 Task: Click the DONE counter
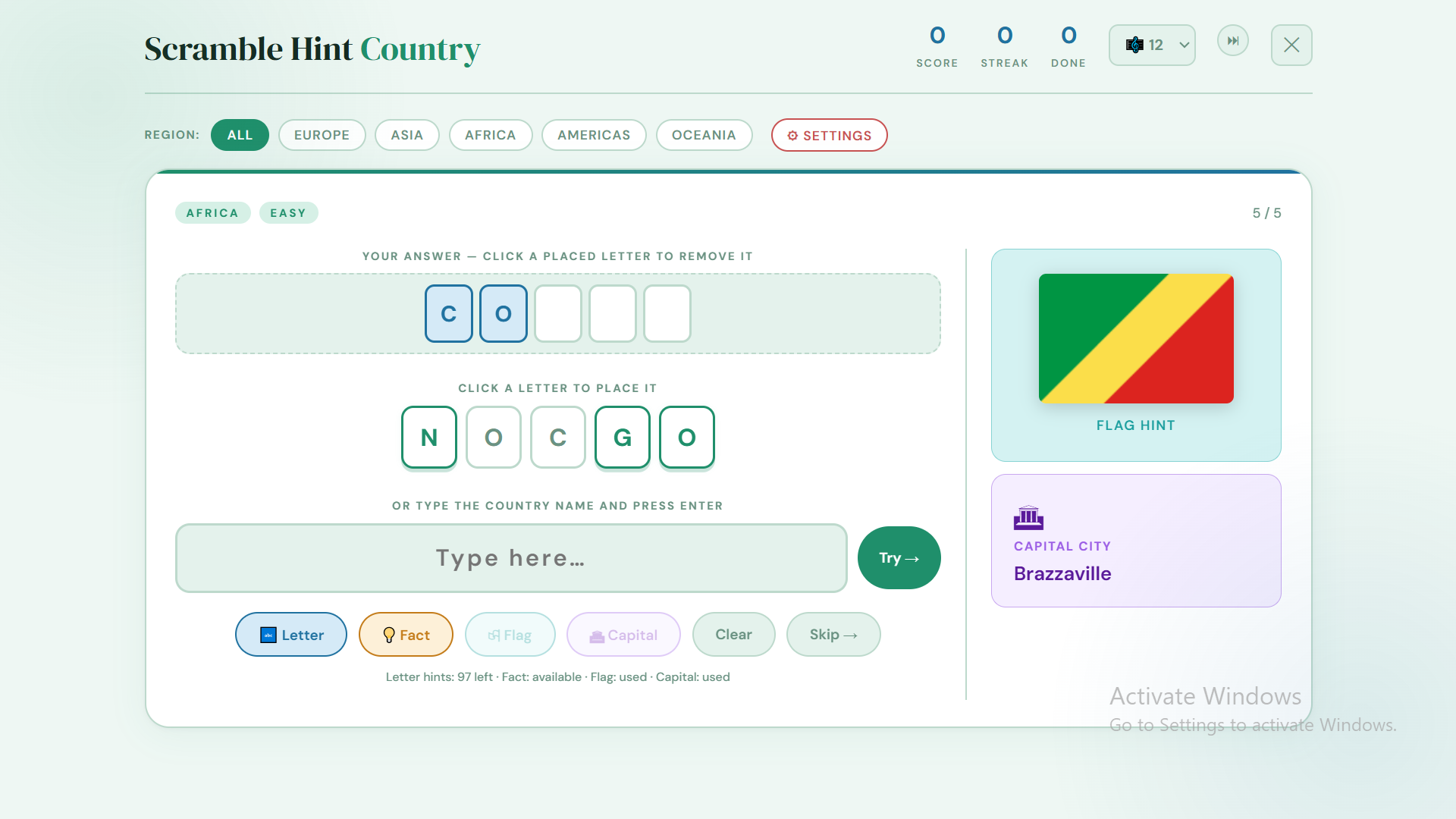[1068, 45]
